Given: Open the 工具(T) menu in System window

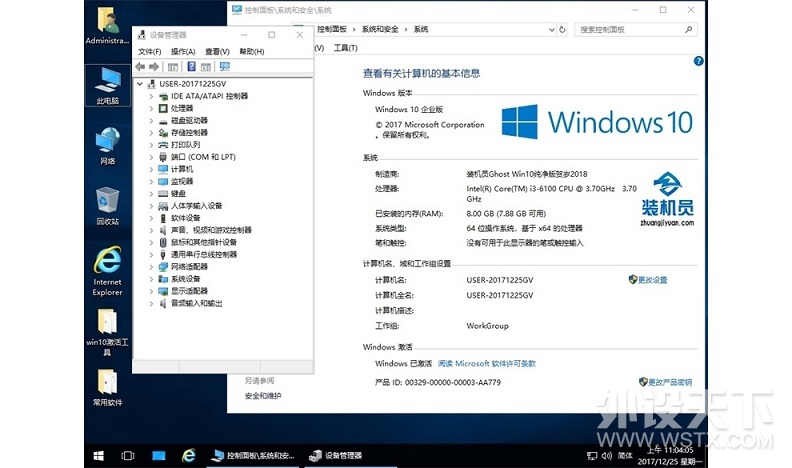Looking at the screenshot, I should tap(345, 48).
